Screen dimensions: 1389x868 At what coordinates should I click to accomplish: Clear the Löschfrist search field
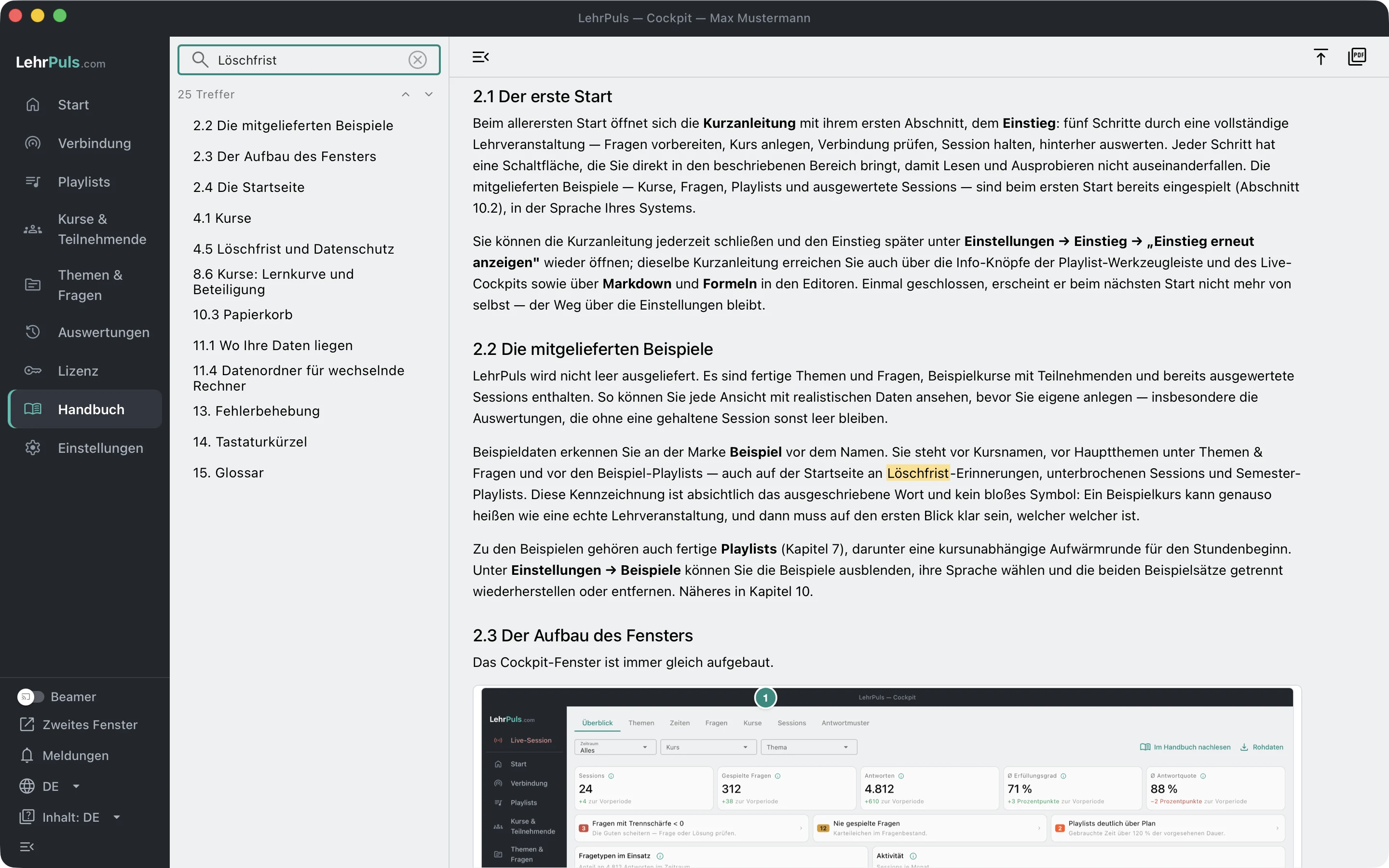417,60
